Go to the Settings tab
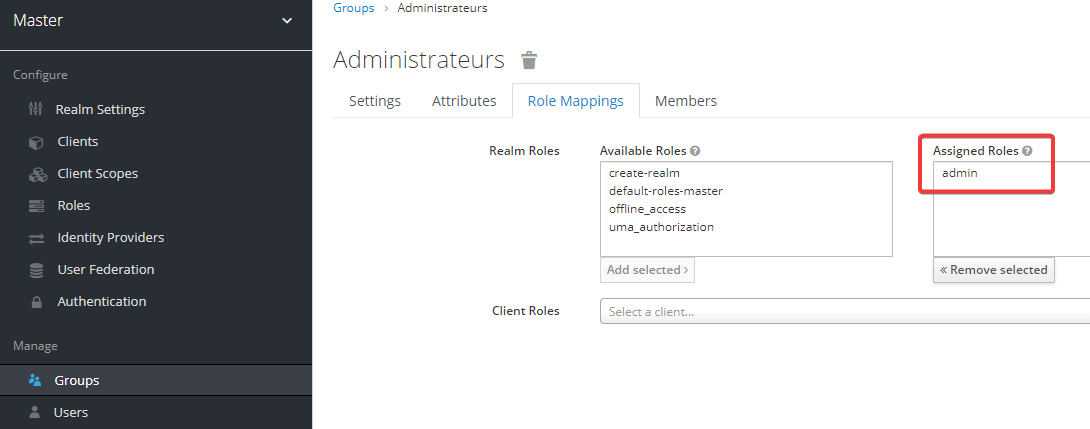Viewport: 1090px width, 429px height. pyautogui.click(x=375, y=101)
